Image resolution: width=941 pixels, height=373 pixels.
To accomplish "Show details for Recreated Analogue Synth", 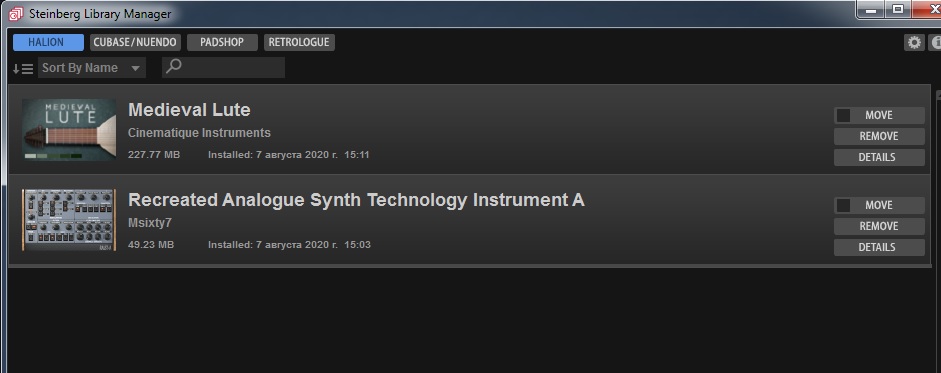I will 879,247.
